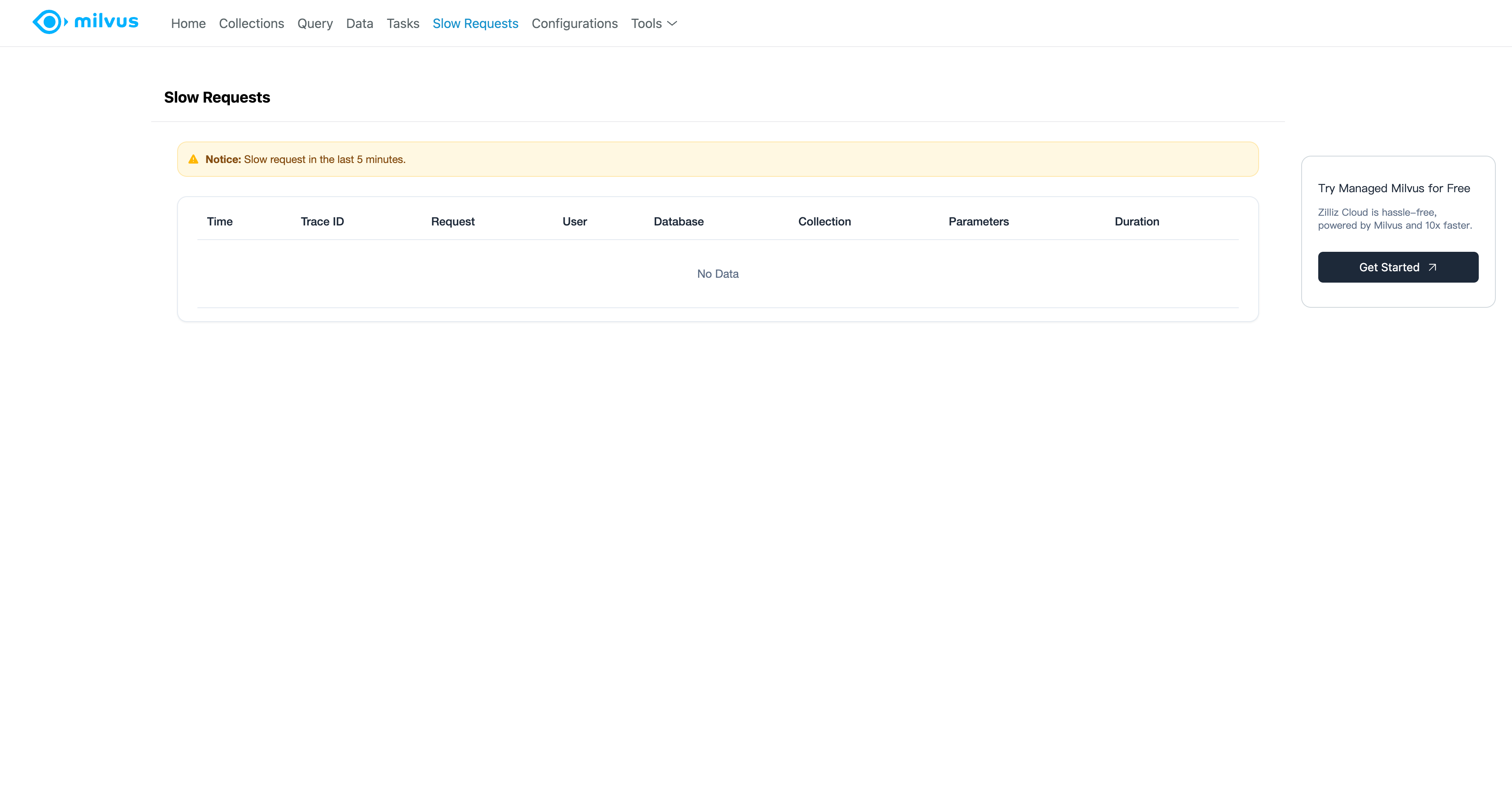1512x785 pixels.
Task: Click the milvus wordmark text
Action: pyautogui.click(x=106, y=22)
